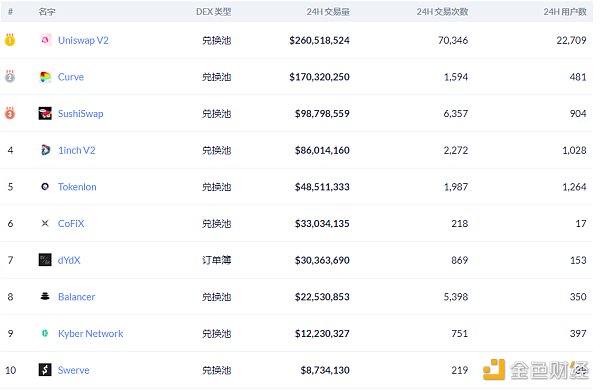Open the Kyber Network link
This screenshot has height=391, width=600.
90,334
